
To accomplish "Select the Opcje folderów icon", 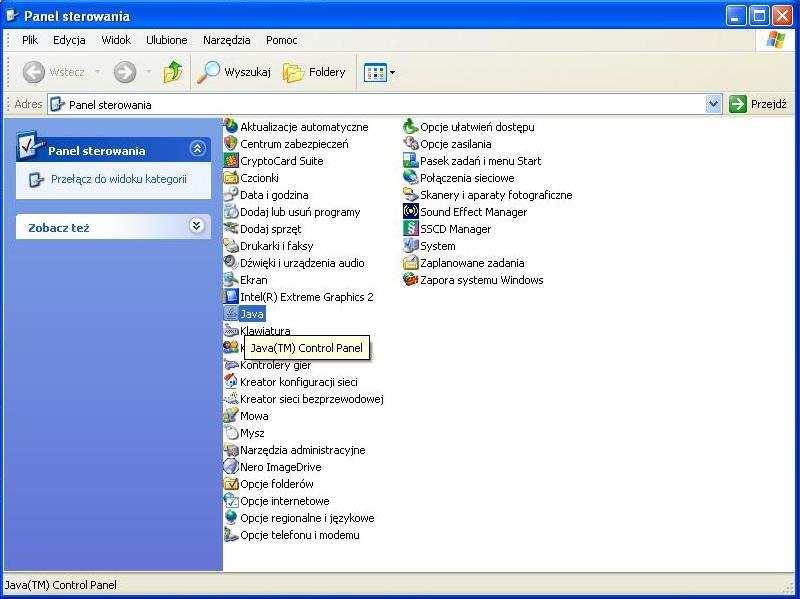I will 231,484.
